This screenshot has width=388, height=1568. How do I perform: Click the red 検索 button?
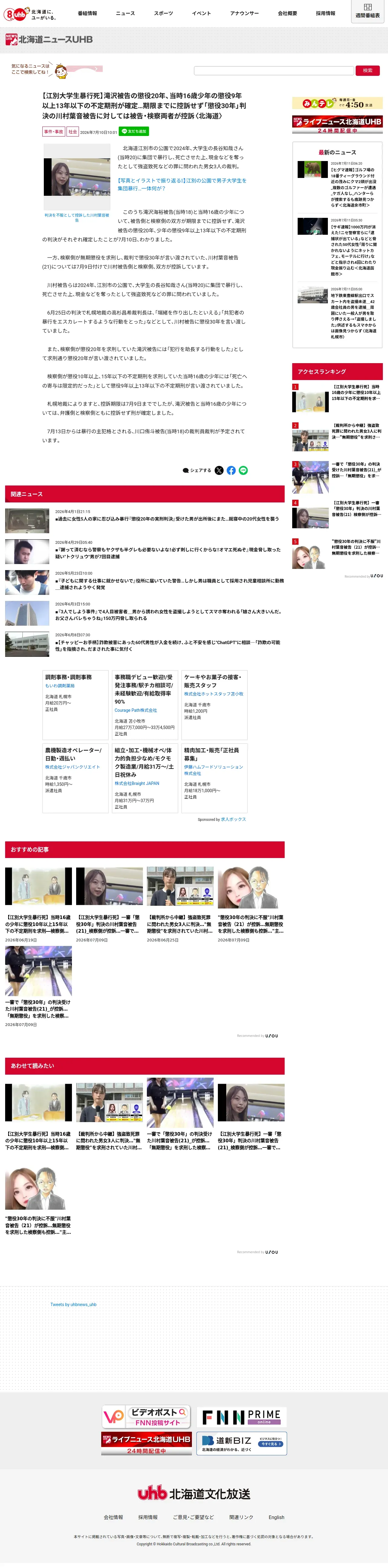367,71
